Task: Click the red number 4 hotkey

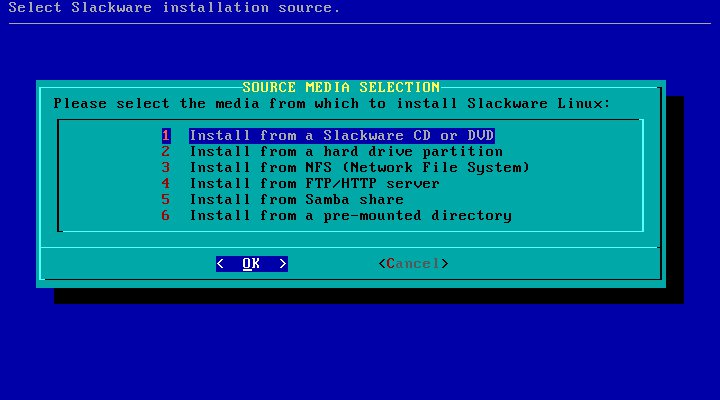Action: tap(166, 184)
